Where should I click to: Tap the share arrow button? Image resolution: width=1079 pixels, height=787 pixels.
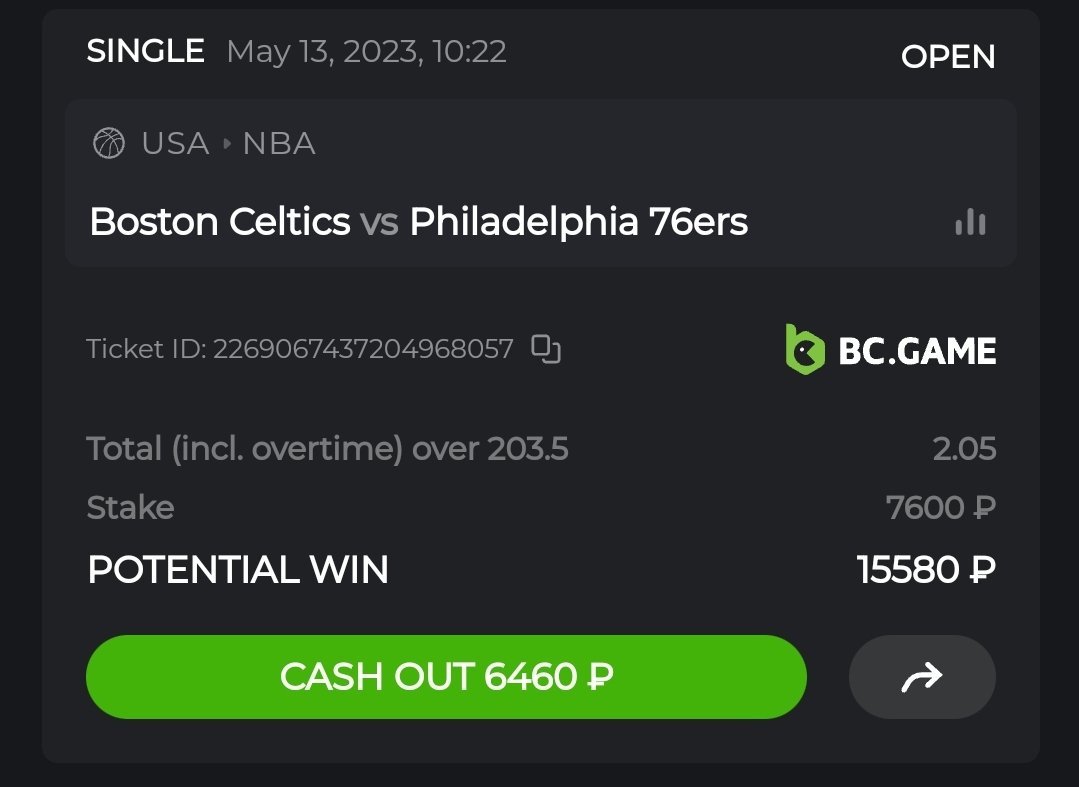(921, 677)
